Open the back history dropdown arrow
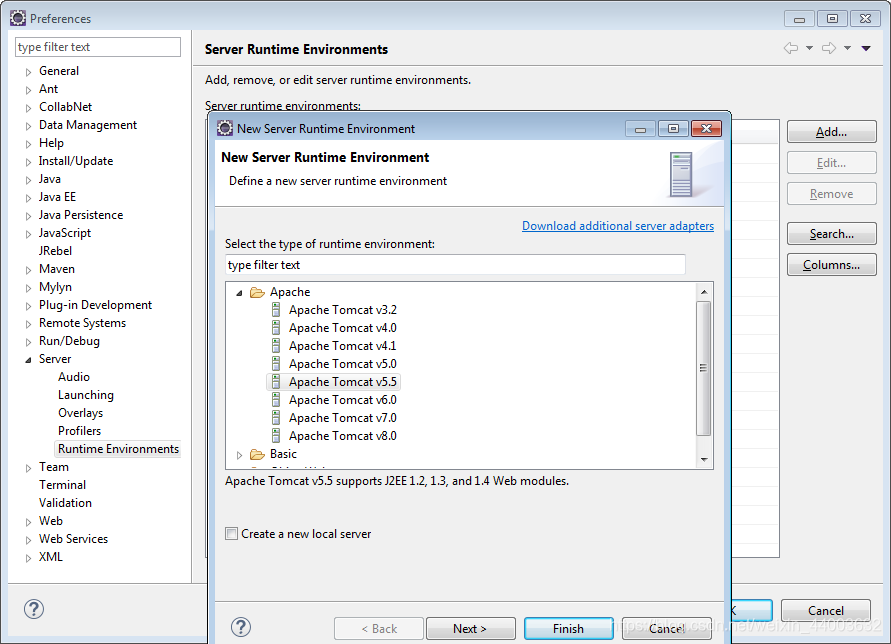The image size is (891, 644). pos(809,48)
